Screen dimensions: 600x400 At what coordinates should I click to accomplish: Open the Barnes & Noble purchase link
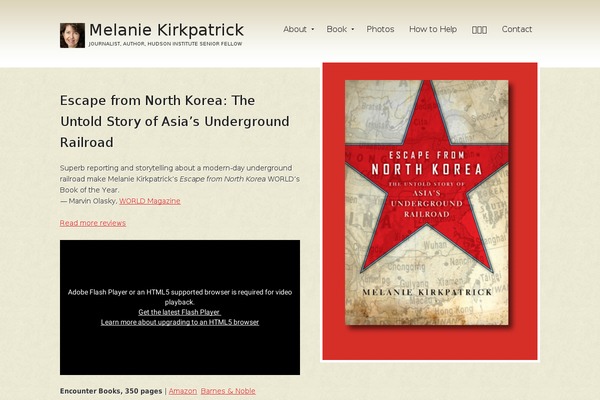point(228,391)
